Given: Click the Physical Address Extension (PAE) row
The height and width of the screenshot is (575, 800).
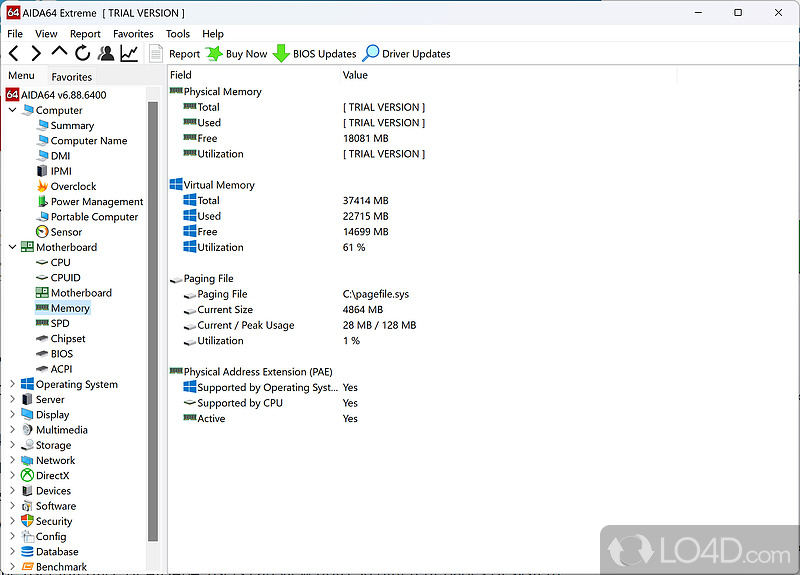Looking at the screenshot, I should pyautogui.click(x=258, y=371).
